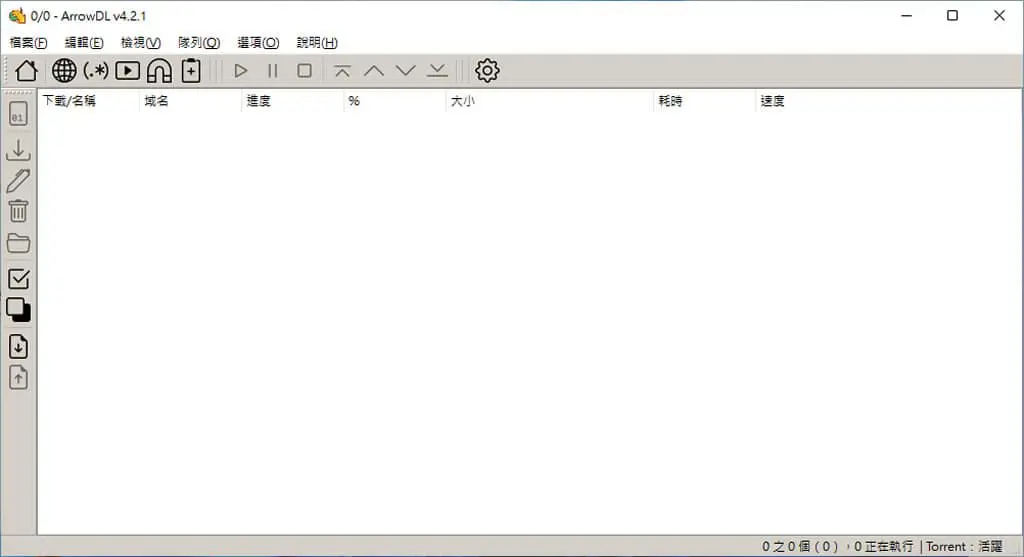The width and height of the screenshot is (1024, 557).
Task: Click the home icon in the toolbar
Action: (27, 71)
